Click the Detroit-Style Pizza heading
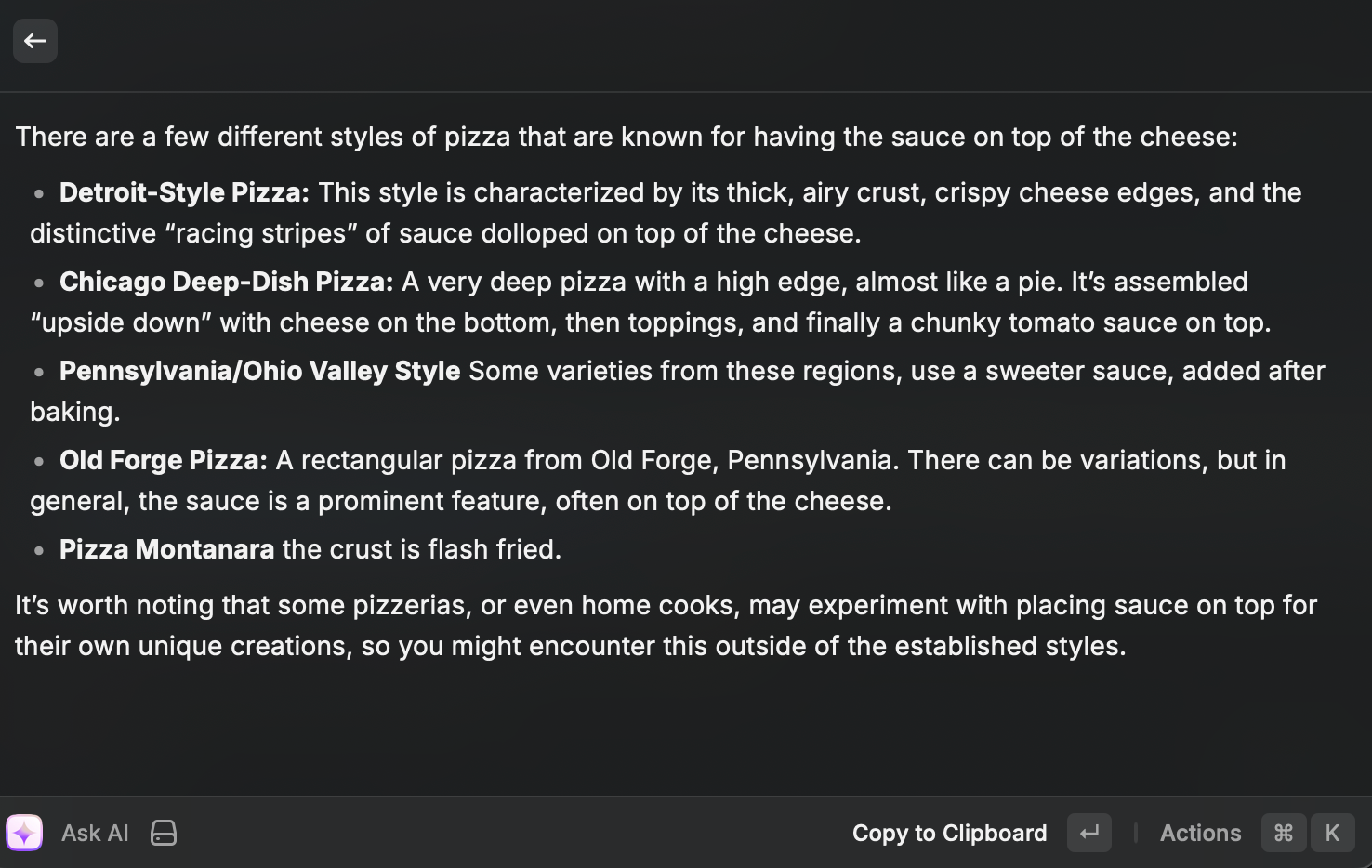1372x868 pixels. [184, 192]
